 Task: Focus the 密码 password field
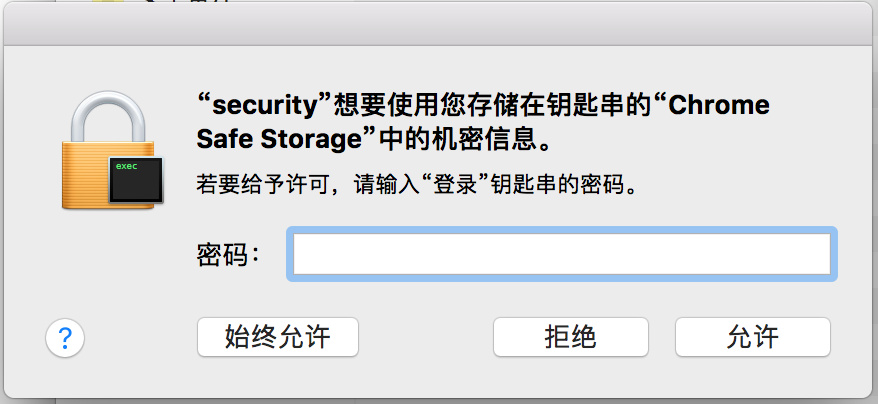(560, 254)
